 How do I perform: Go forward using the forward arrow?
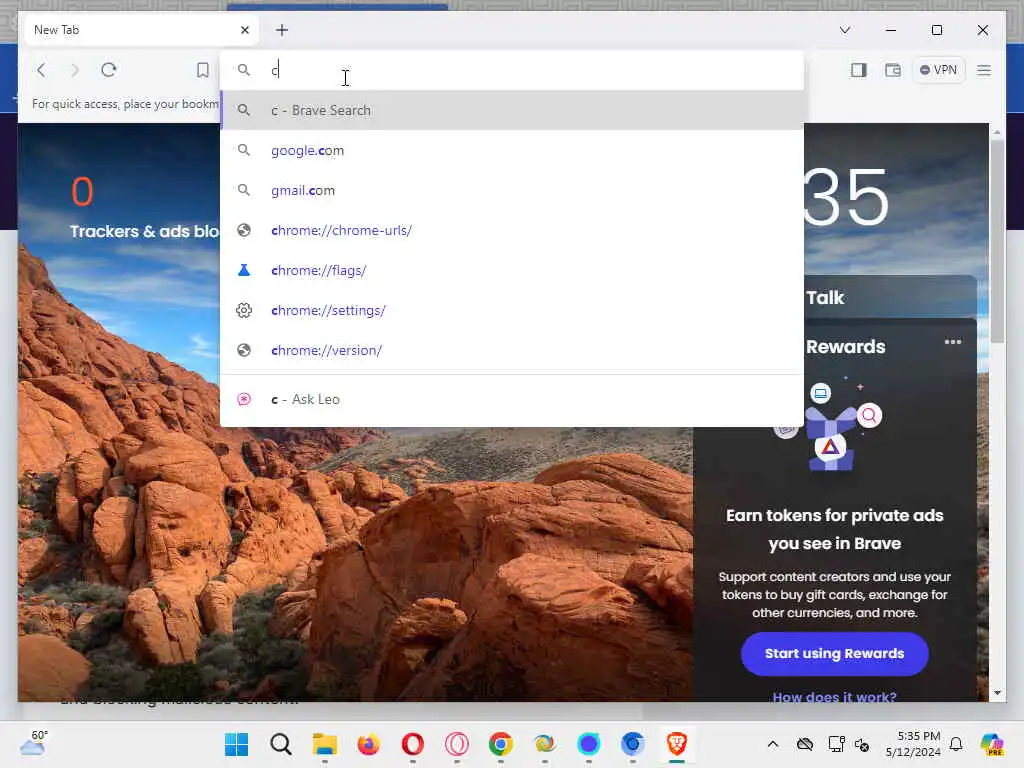74,70
